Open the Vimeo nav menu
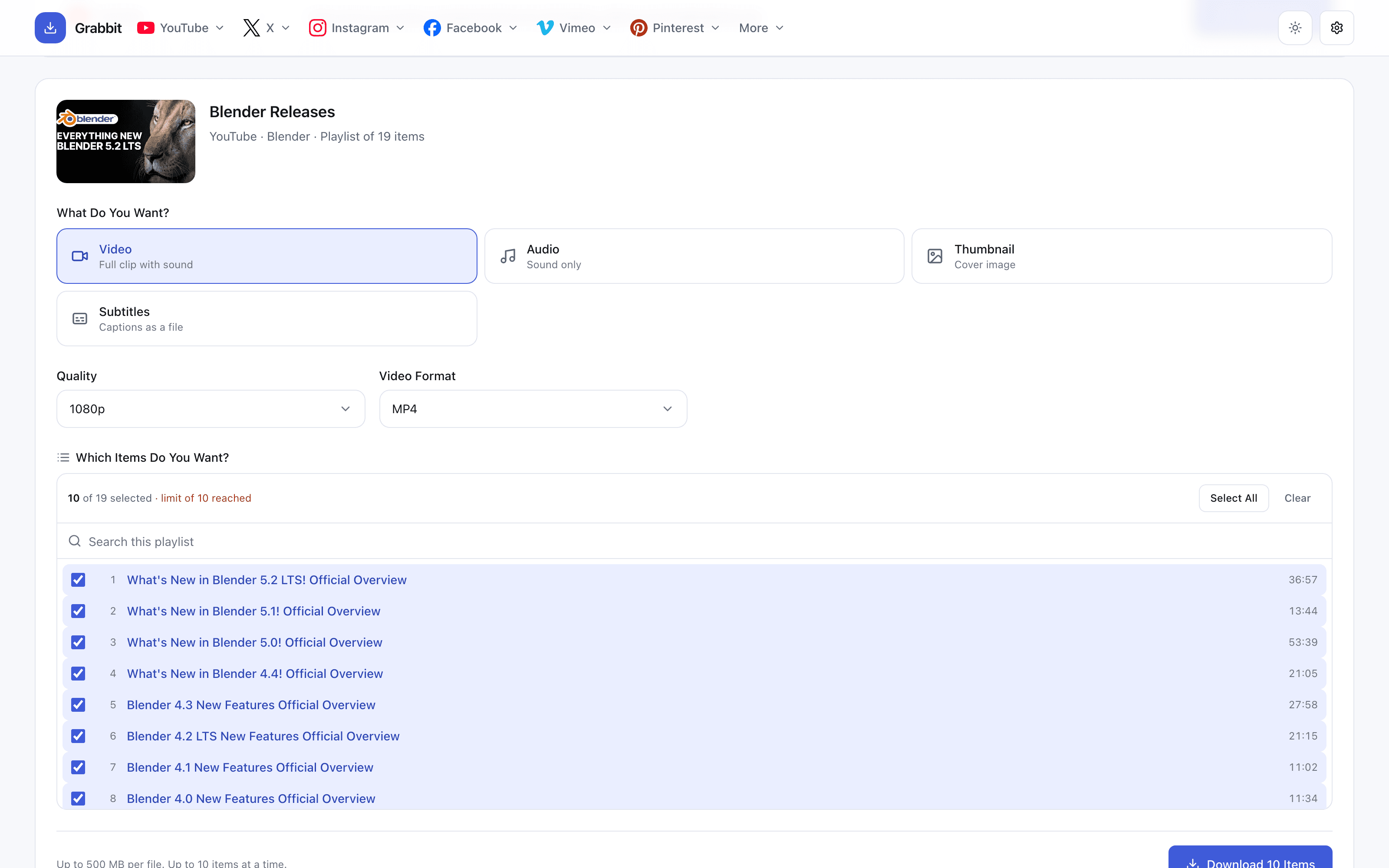This screenshot has width=1389, height=868. 573,27
